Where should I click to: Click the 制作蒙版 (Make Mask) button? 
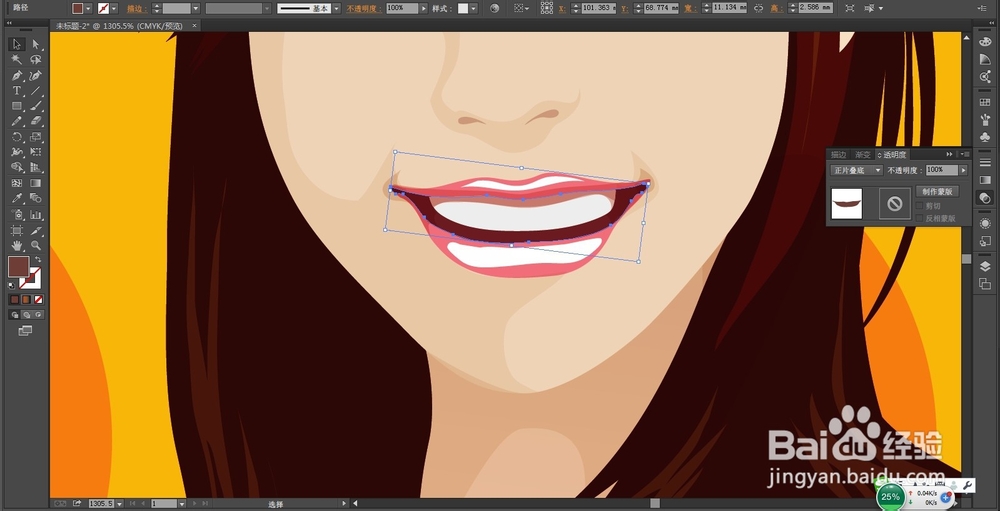coord(937,191)
